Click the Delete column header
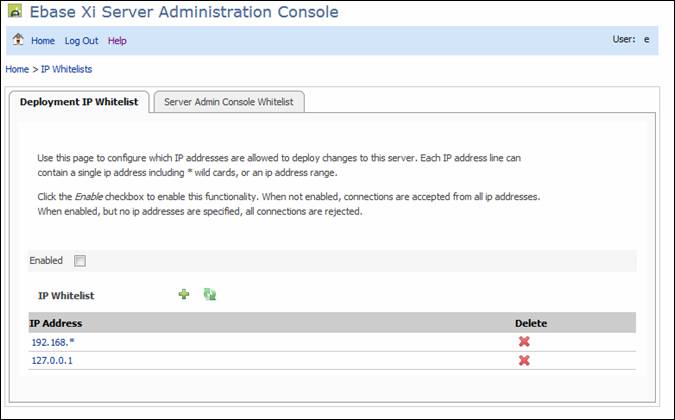The image size is (675, 420). pyautogui.click(x=530, y=323)
